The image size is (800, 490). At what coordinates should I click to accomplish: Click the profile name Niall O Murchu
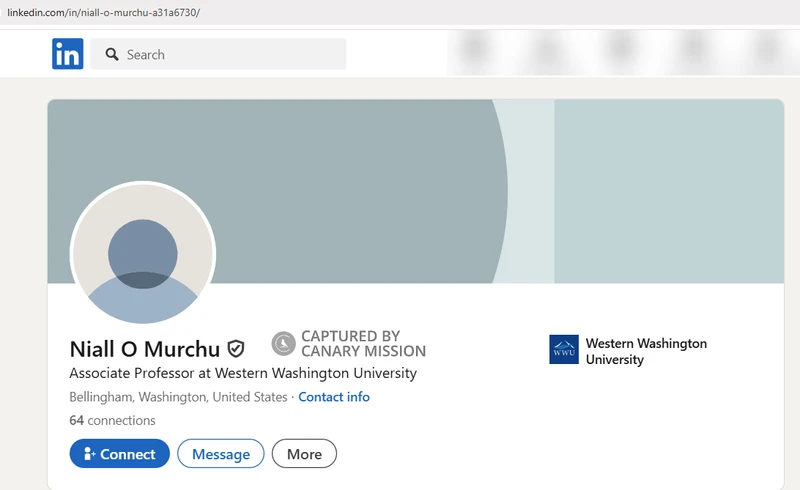(x=144, y=349)
